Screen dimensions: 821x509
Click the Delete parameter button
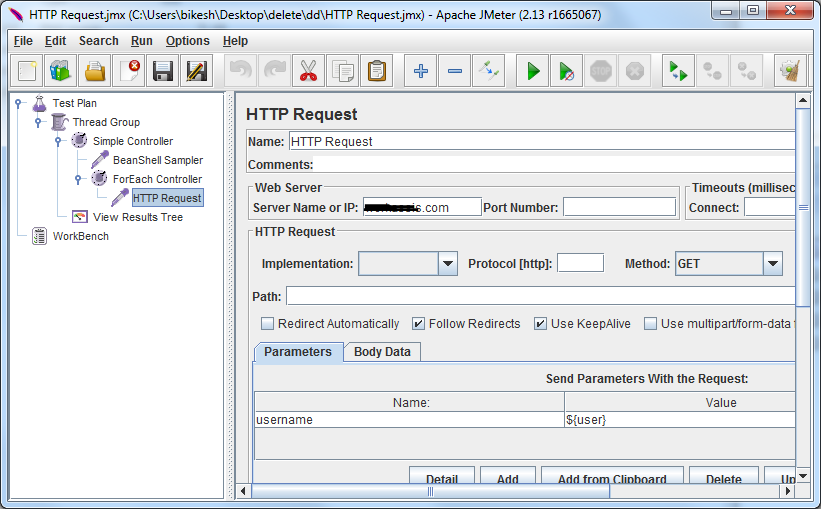click(x=724, y=475)
